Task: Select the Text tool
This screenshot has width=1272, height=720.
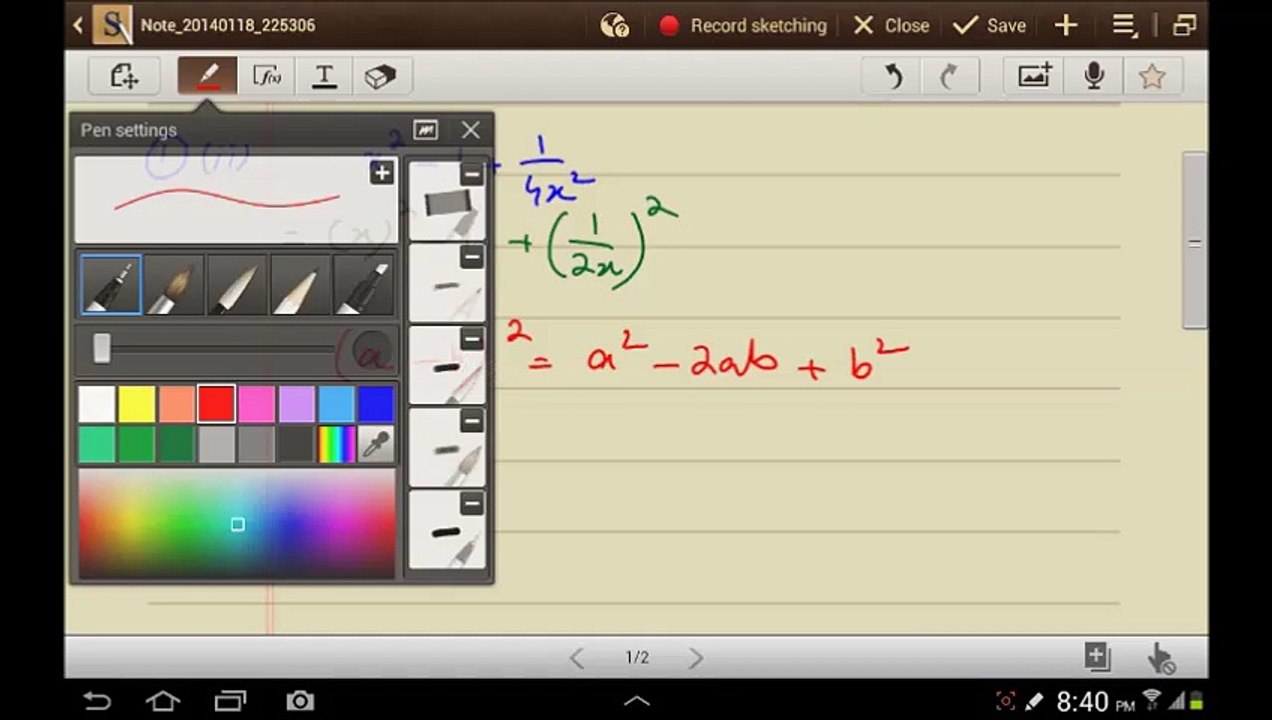Action: [324, 76]
